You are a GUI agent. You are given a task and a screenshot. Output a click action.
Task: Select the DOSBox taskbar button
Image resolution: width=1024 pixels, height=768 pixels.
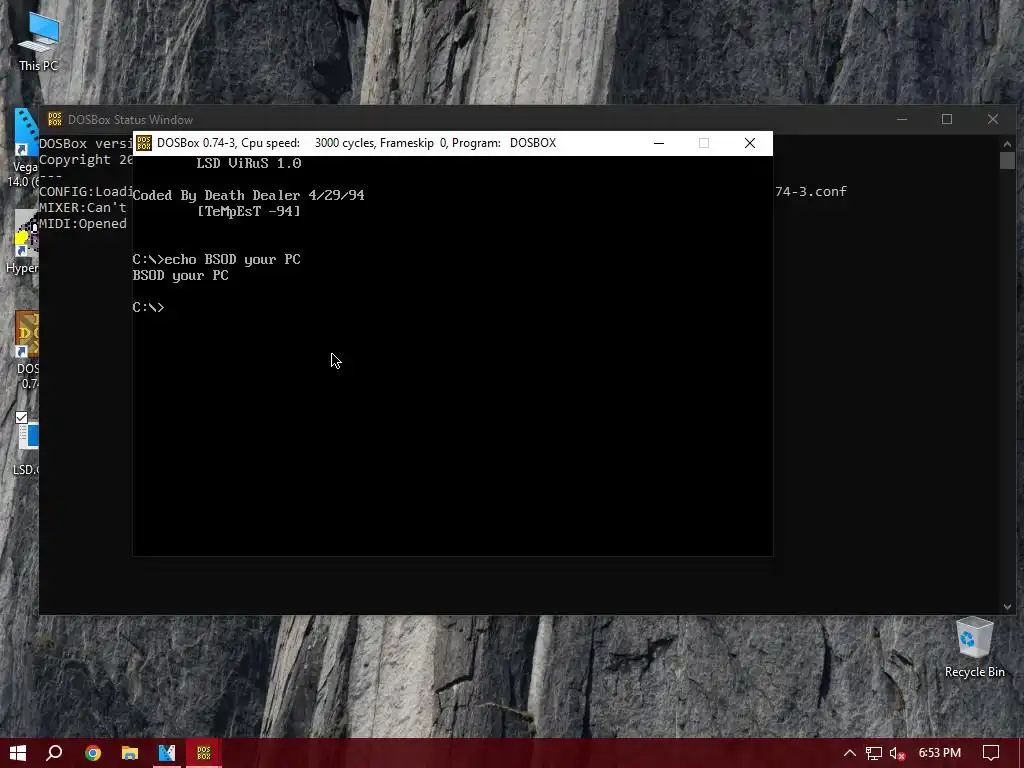coord(204,753)
